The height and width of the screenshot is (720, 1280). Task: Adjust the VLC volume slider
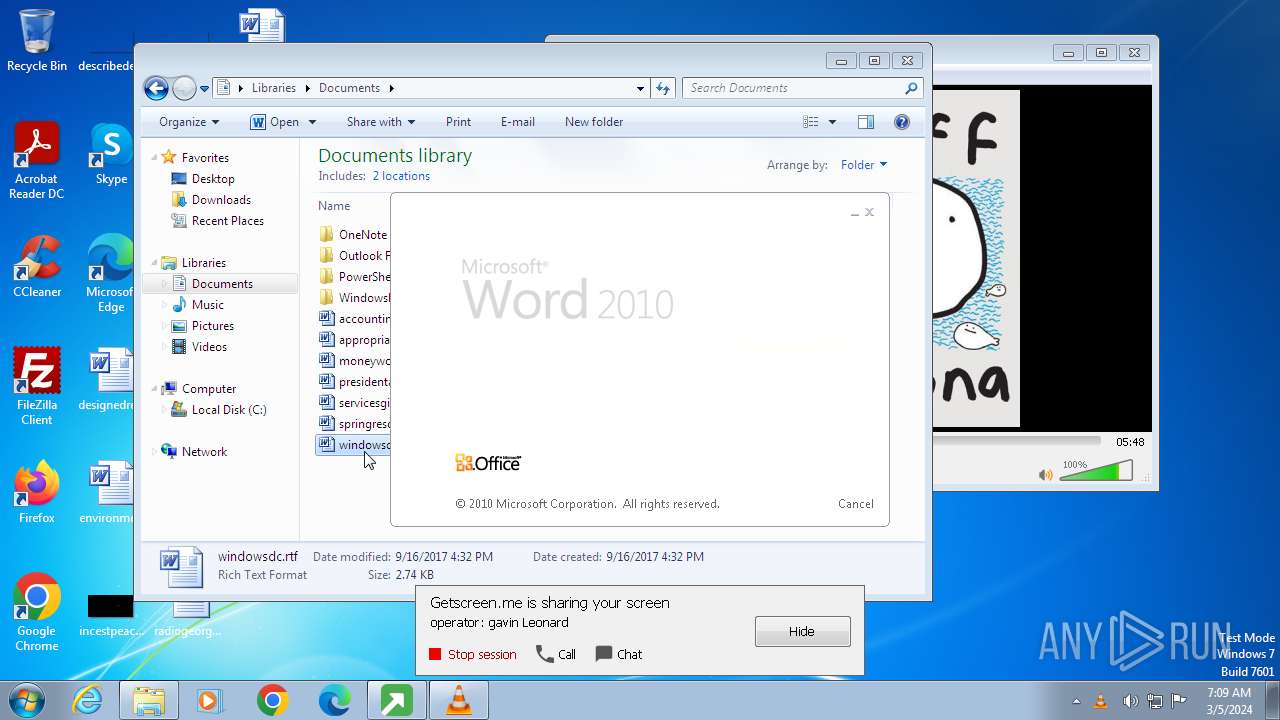click(1095, 471)
